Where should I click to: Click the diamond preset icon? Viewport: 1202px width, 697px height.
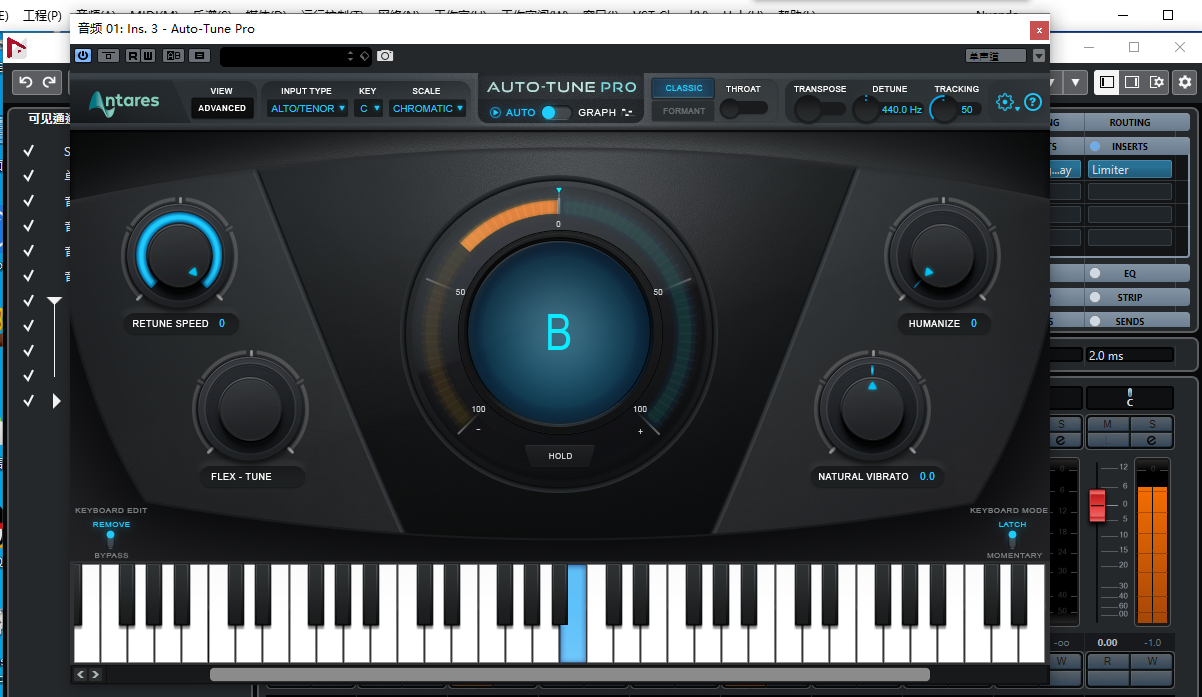pos(364,56)
